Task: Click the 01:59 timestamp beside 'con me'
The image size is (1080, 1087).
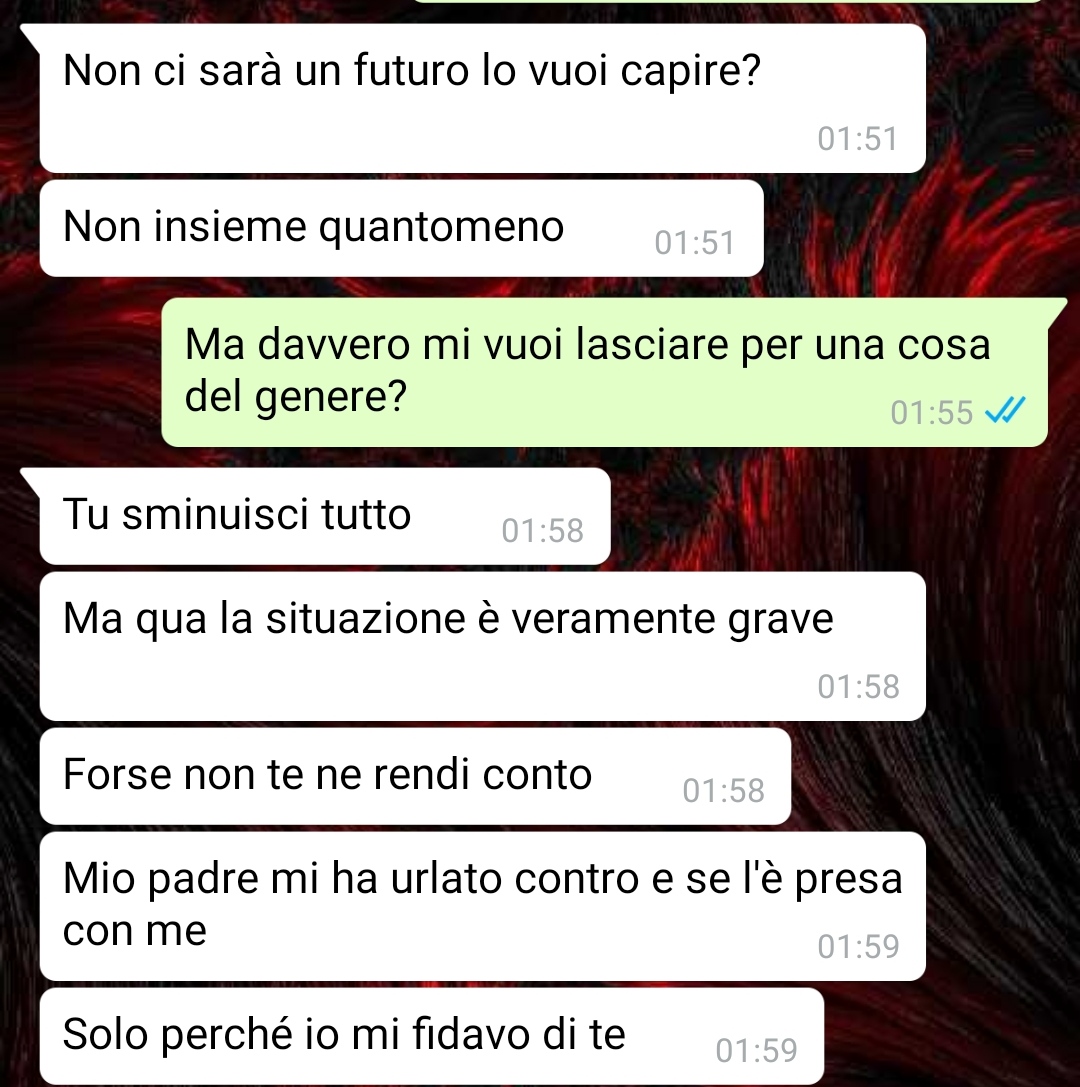Action: [858, 947]
